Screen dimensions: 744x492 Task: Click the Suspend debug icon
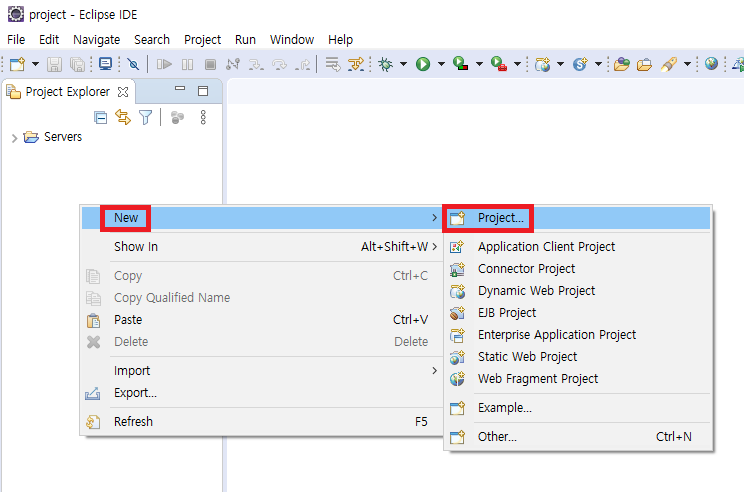187,64
